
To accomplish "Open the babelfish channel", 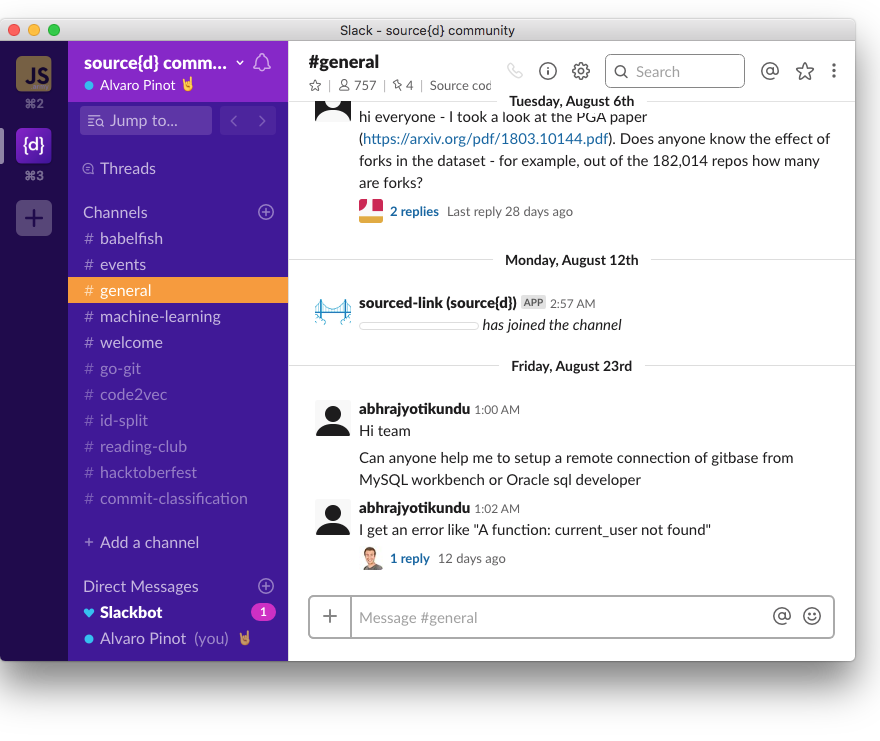I will pyautogui.click(x=178, y=239).
